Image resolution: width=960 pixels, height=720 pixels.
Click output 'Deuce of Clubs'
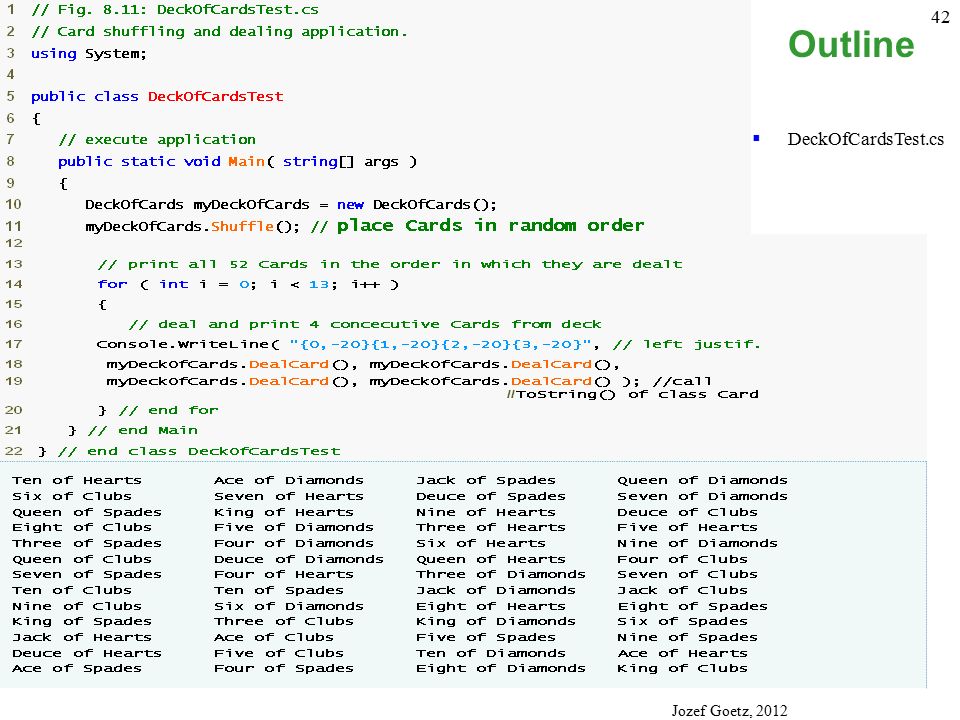(687, 512)
